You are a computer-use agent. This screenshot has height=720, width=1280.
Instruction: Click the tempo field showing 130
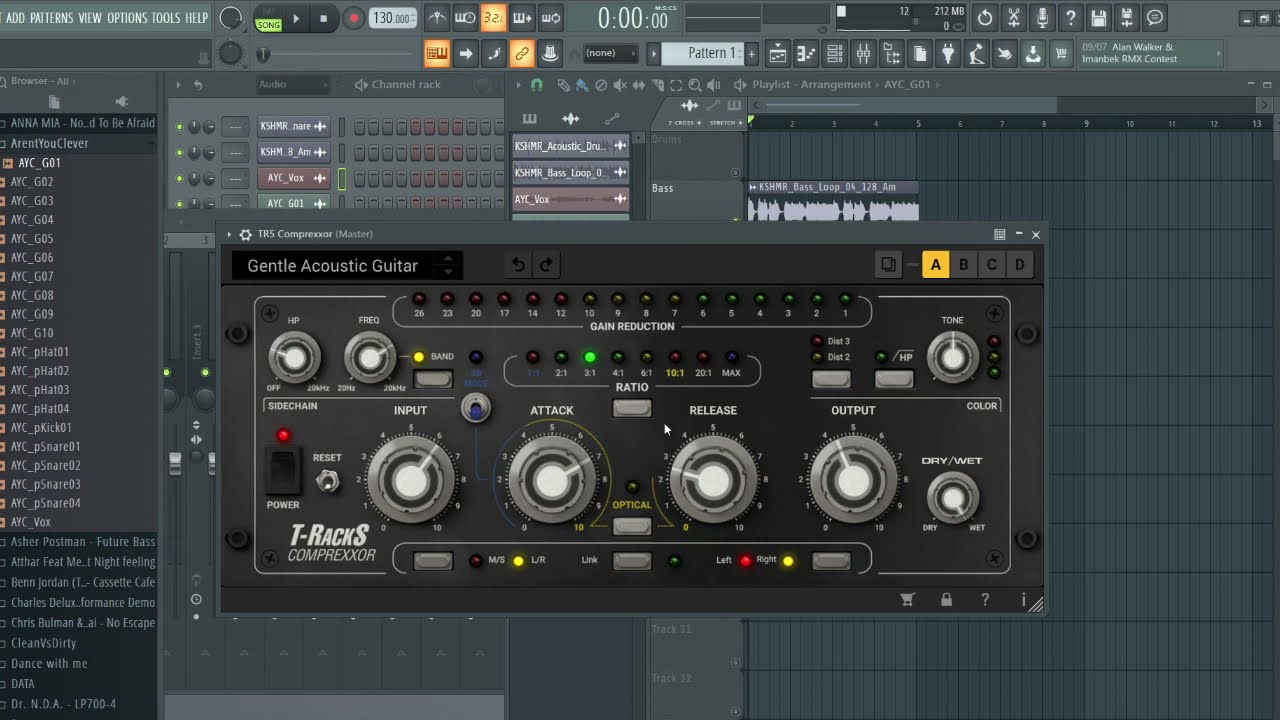(393, 18)
